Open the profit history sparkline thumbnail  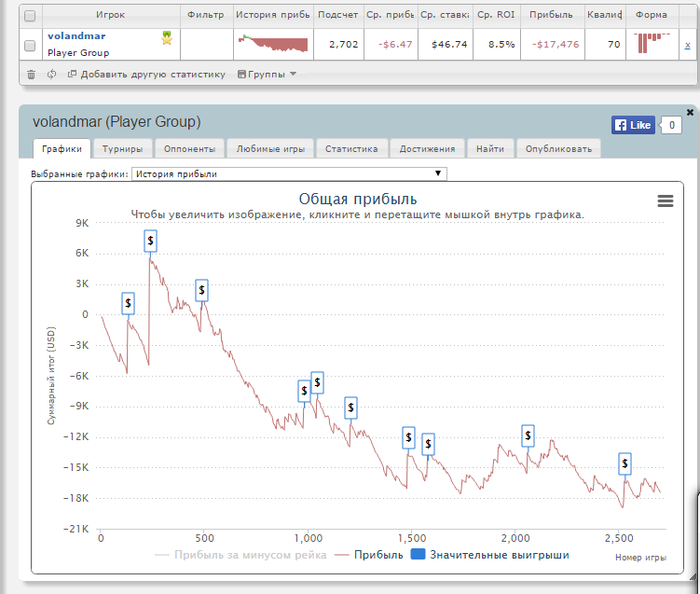[x=274, y=44]
